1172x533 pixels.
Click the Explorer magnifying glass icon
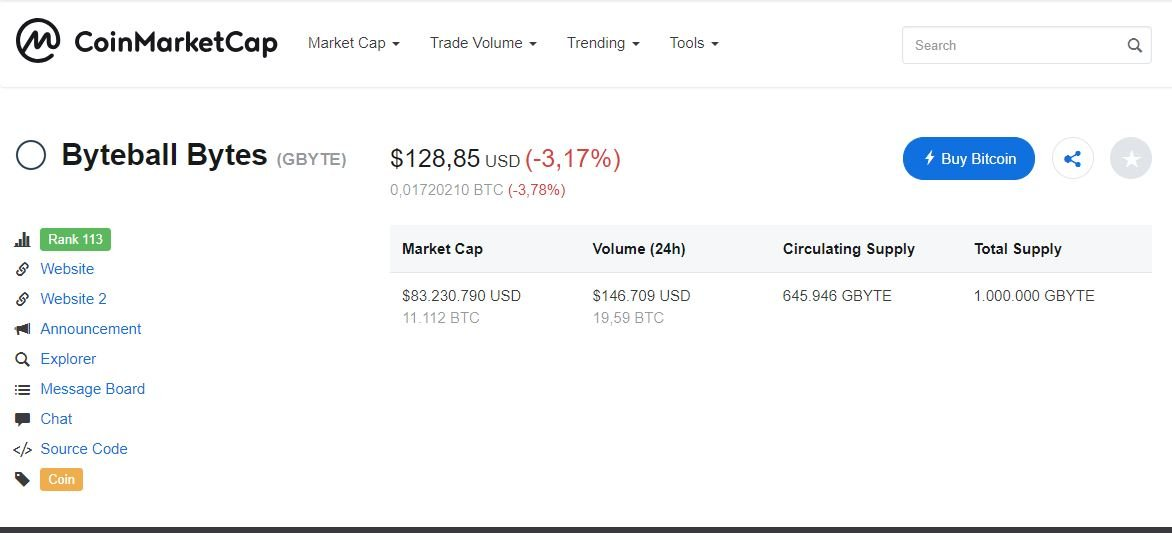pos(22,359)
